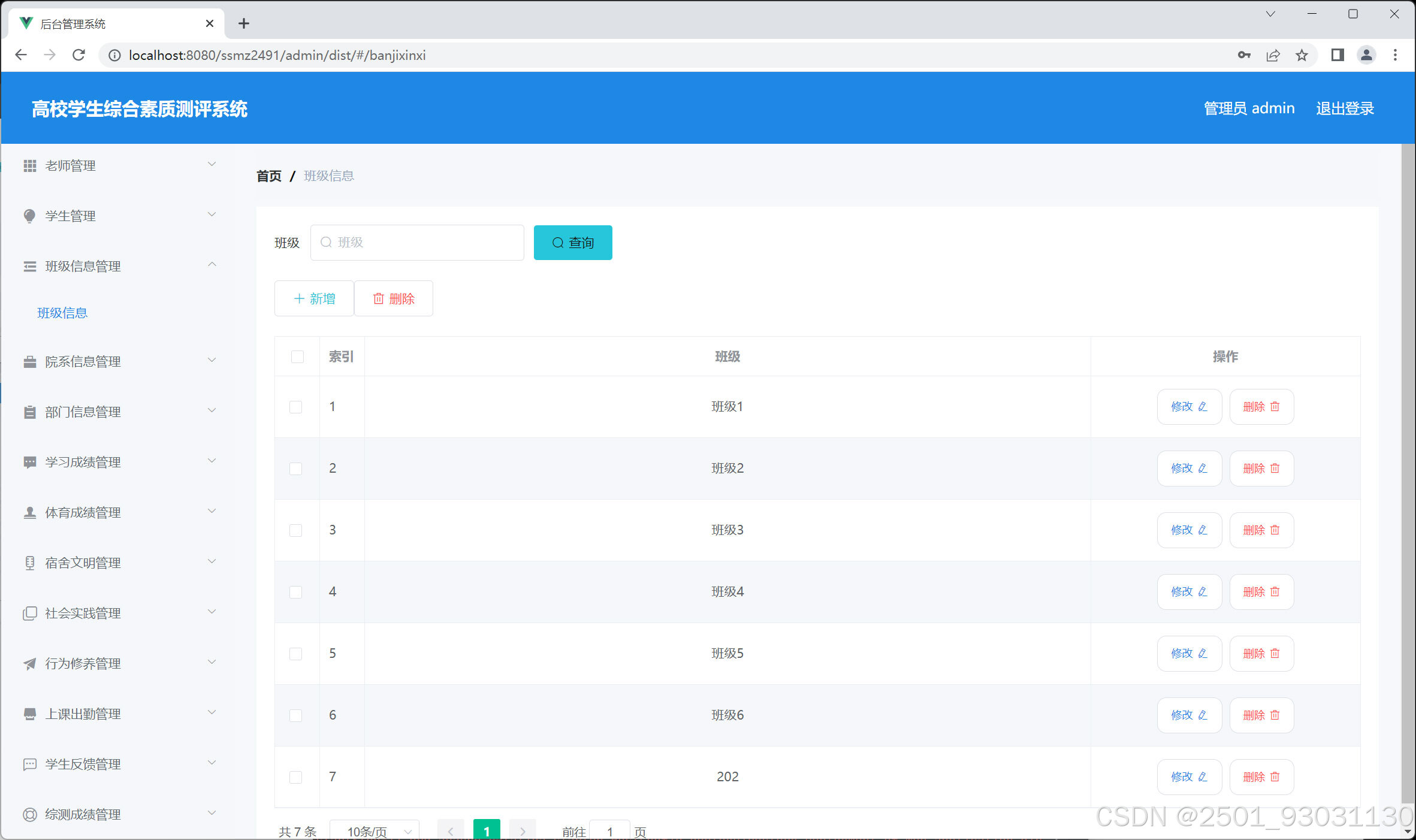Screen dimensions: 1416x840
Task: Click the 班级 search input field
Action: (417, 242)
